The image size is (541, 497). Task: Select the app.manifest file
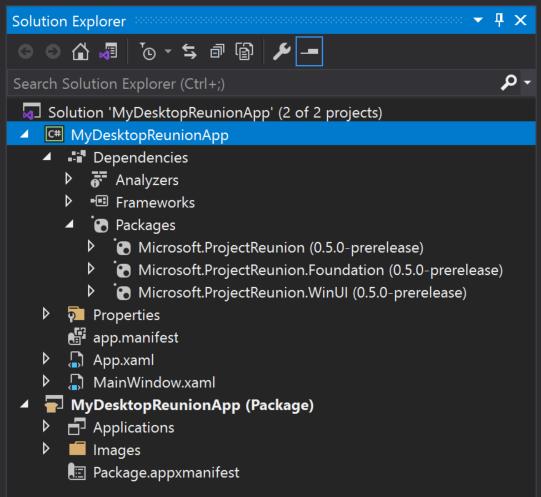[124, 337]
